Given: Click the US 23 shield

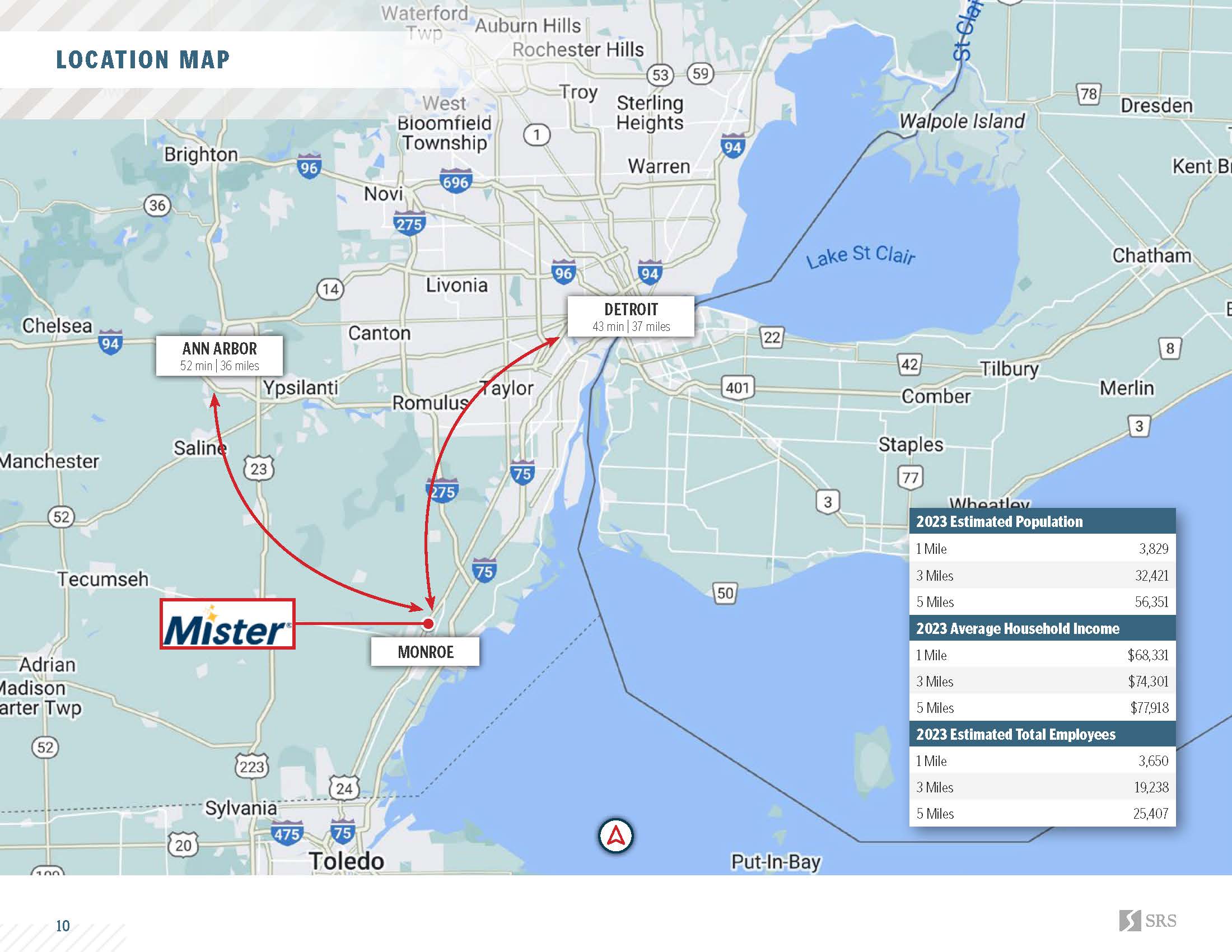Looking at the screenshot, I should point(259,469).
